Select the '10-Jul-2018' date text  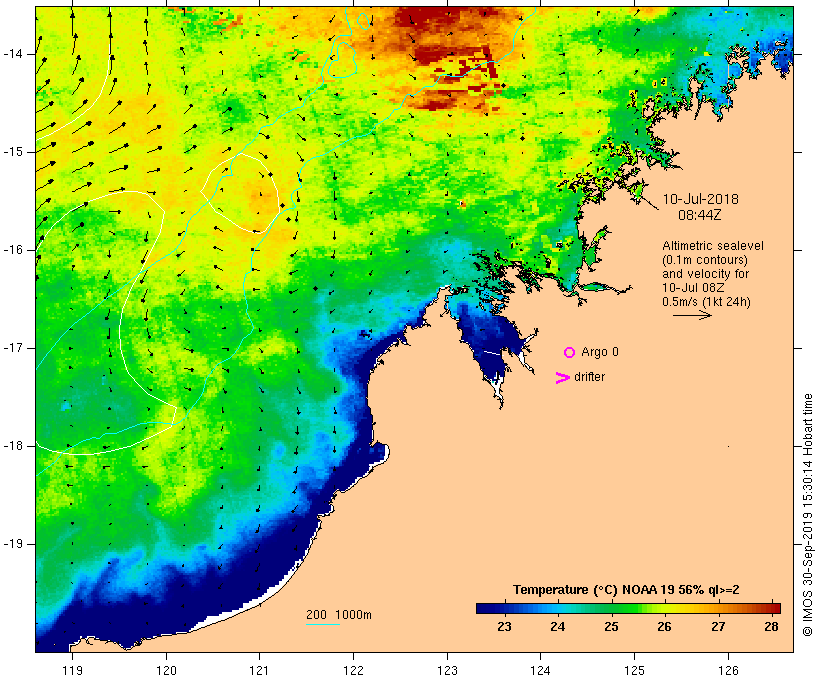[x=701, y=199]
